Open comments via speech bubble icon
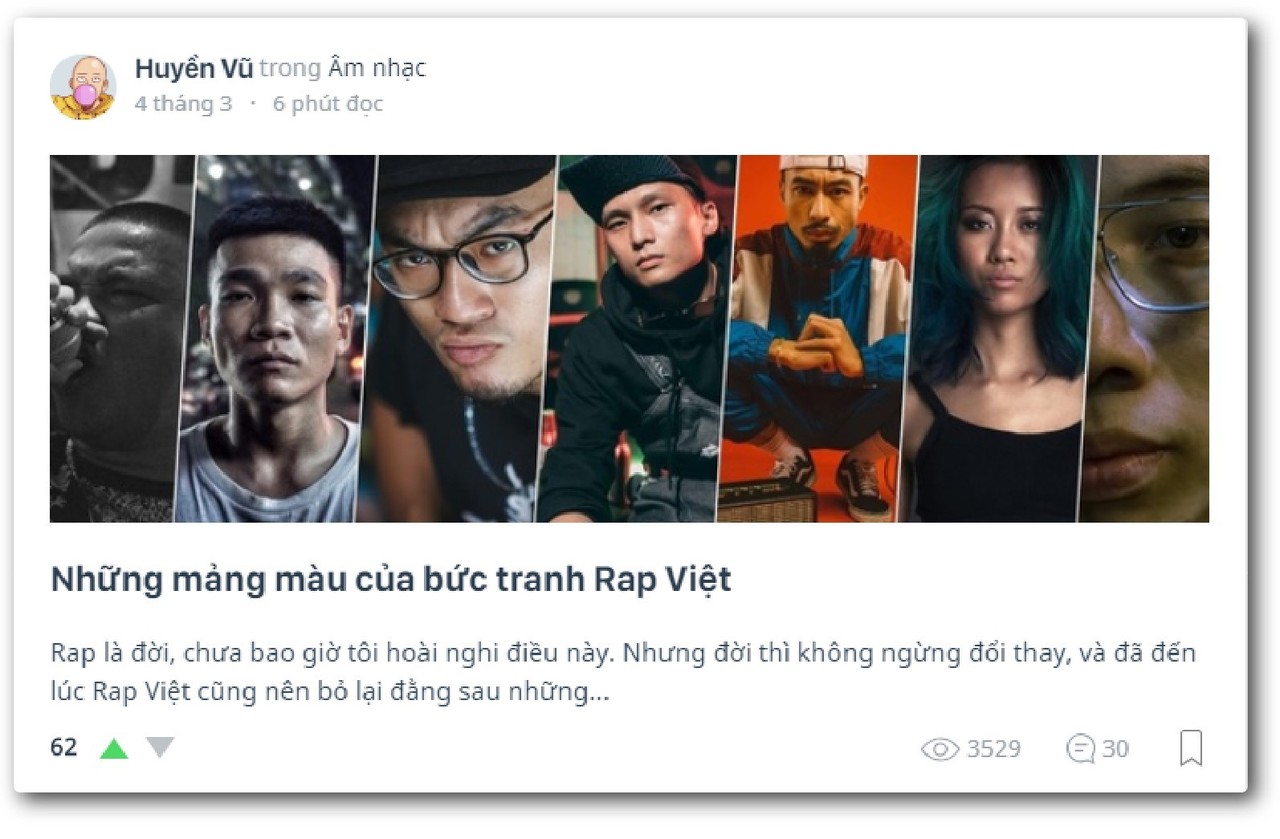 1081,749
